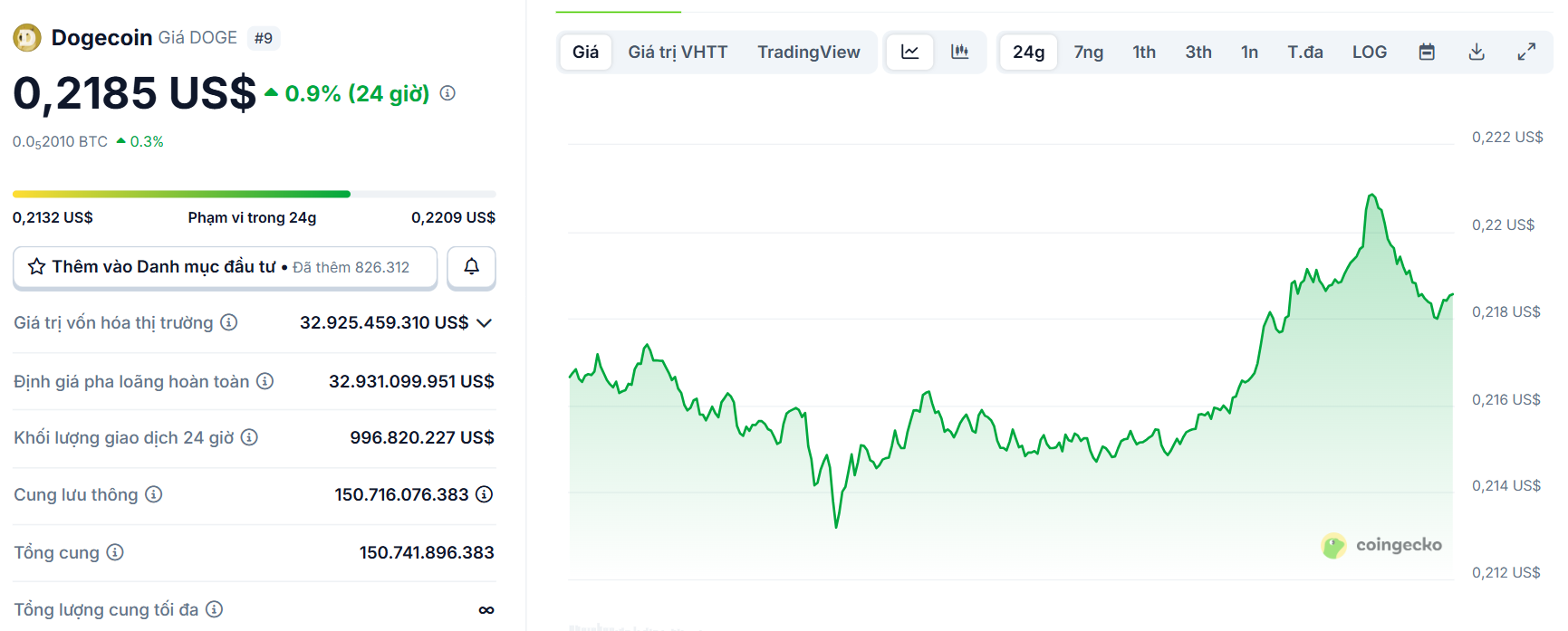Click the 150.741.896.383 total supply value

point(427,552)
